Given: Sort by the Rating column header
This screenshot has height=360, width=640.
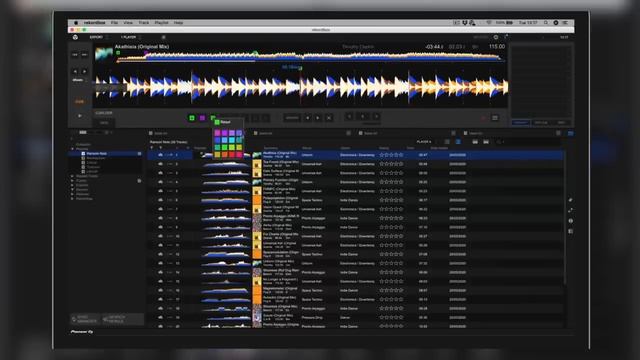Looking at the screenshot, I should click(x=384, y=148).
